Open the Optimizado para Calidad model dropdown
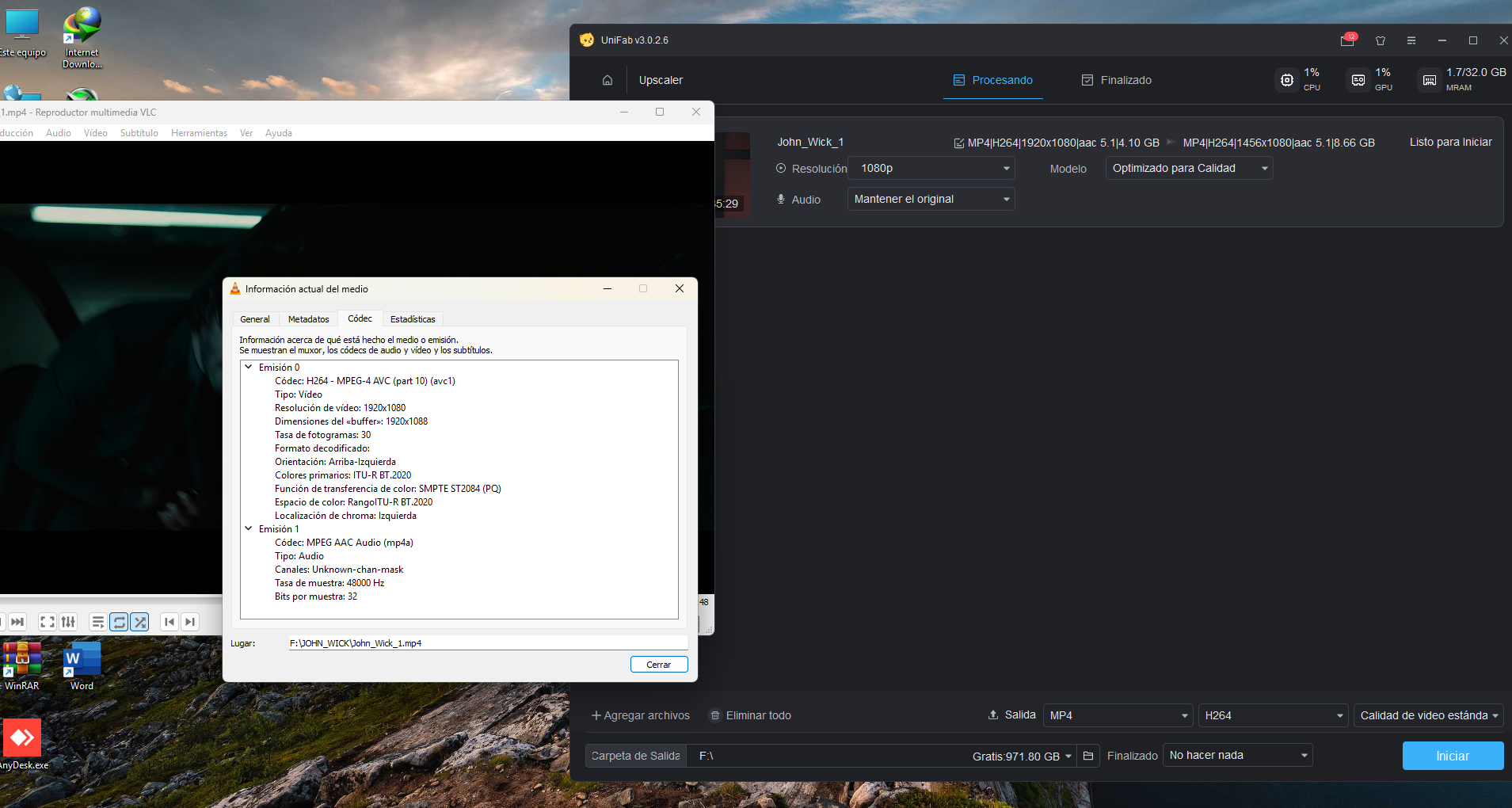1512x808 pixels. [1190, 168]
